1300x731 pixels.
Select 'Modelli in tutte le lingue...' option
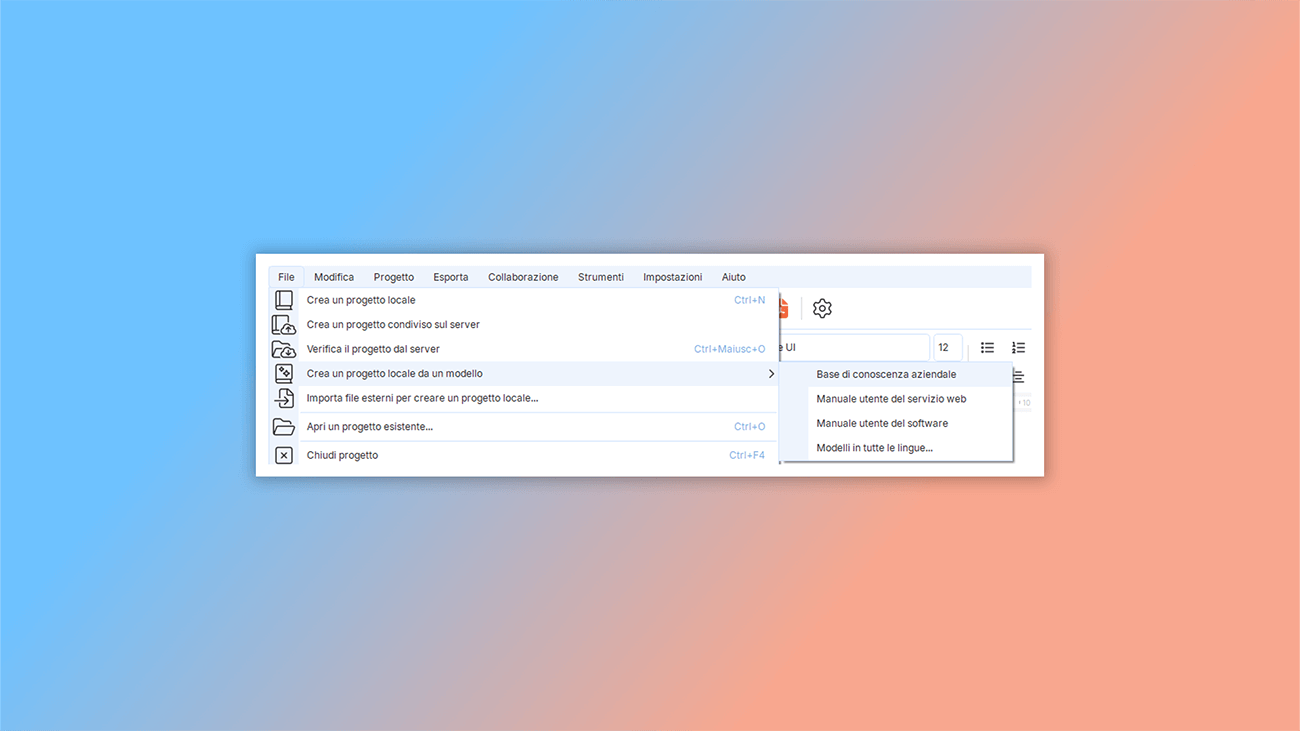tap(876, 447)
